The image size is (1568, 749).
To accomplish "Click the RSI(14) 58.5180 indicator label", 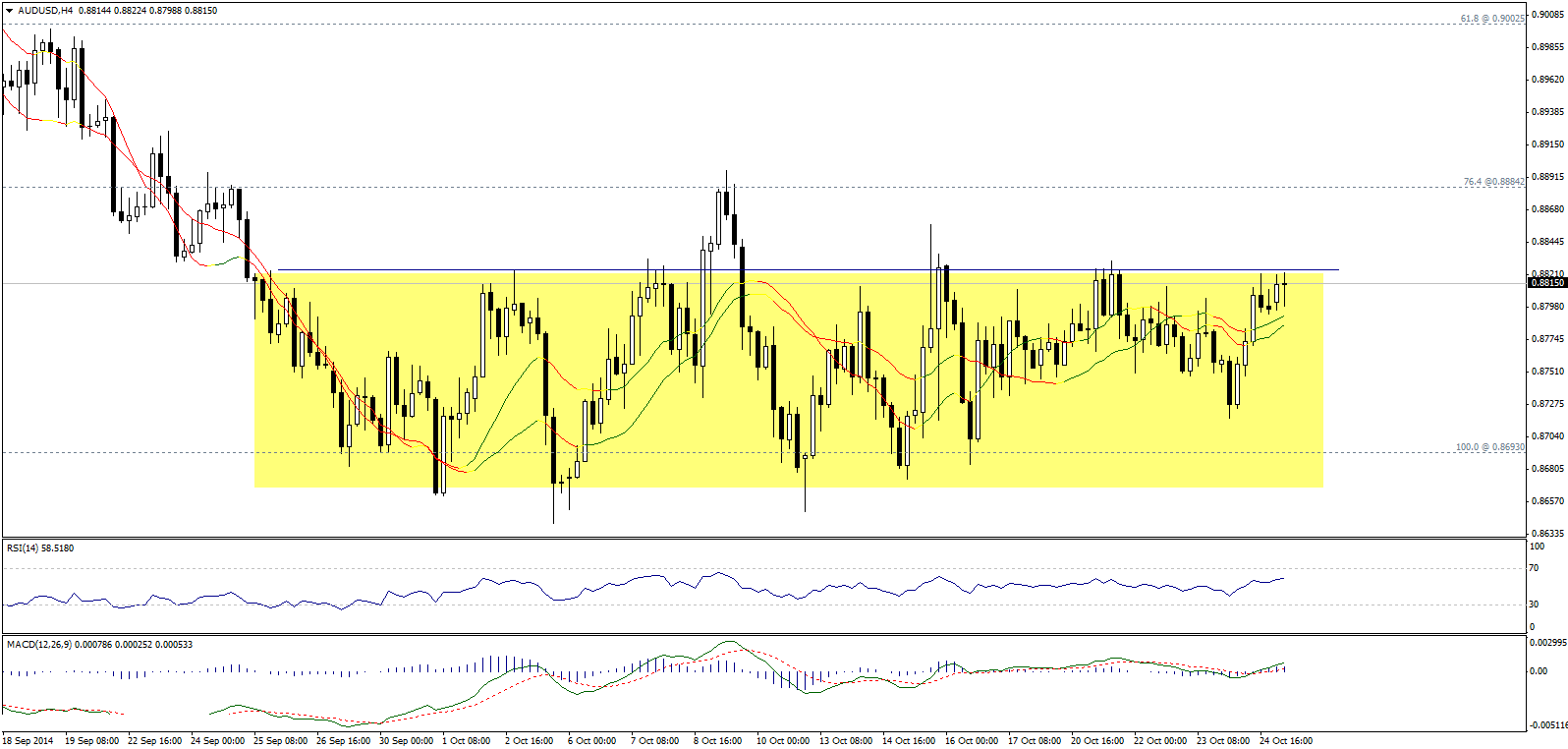I will tap(40, 548).
